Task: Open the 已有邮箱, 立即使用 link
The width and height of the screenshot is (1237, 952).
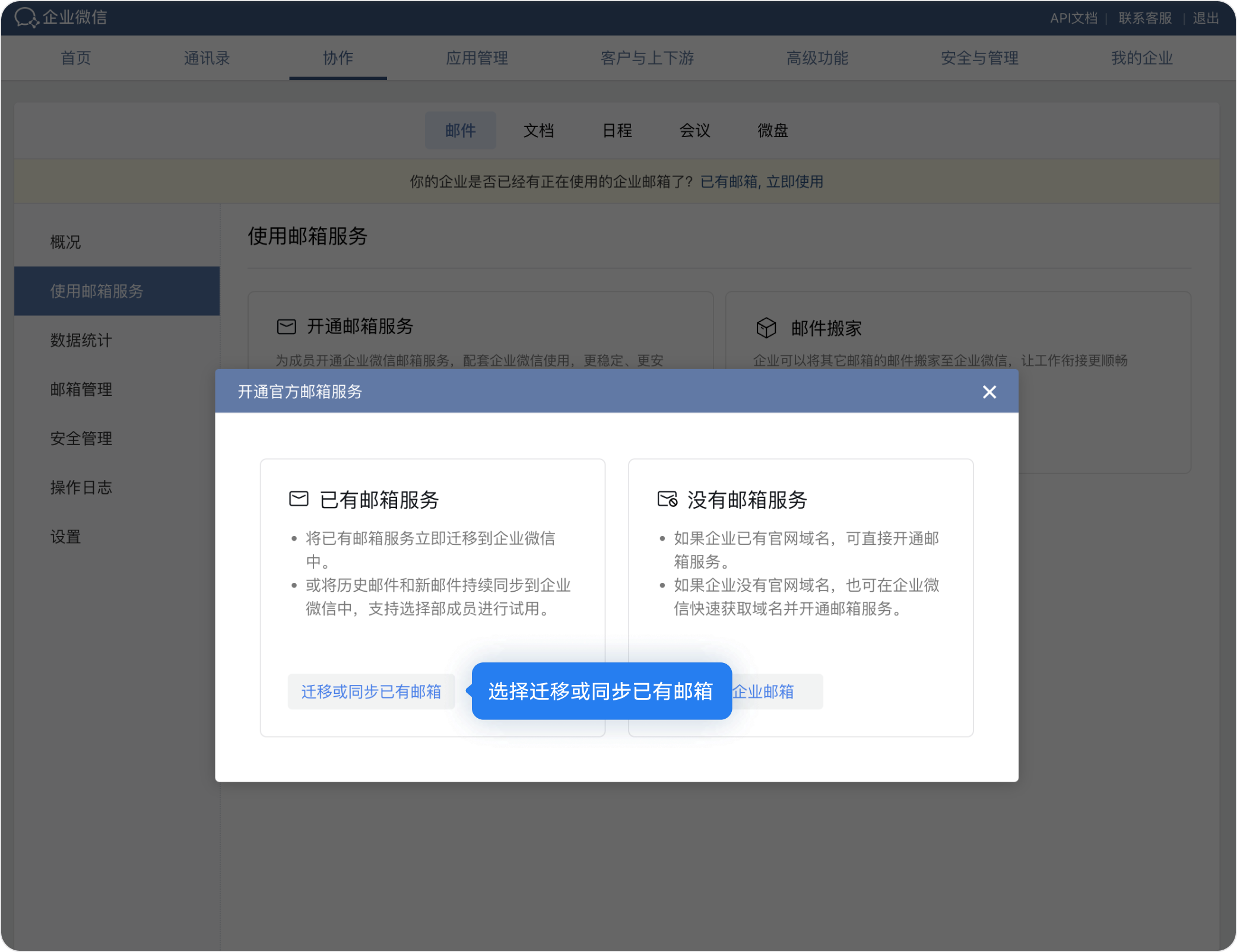Action: coord(762,182)
